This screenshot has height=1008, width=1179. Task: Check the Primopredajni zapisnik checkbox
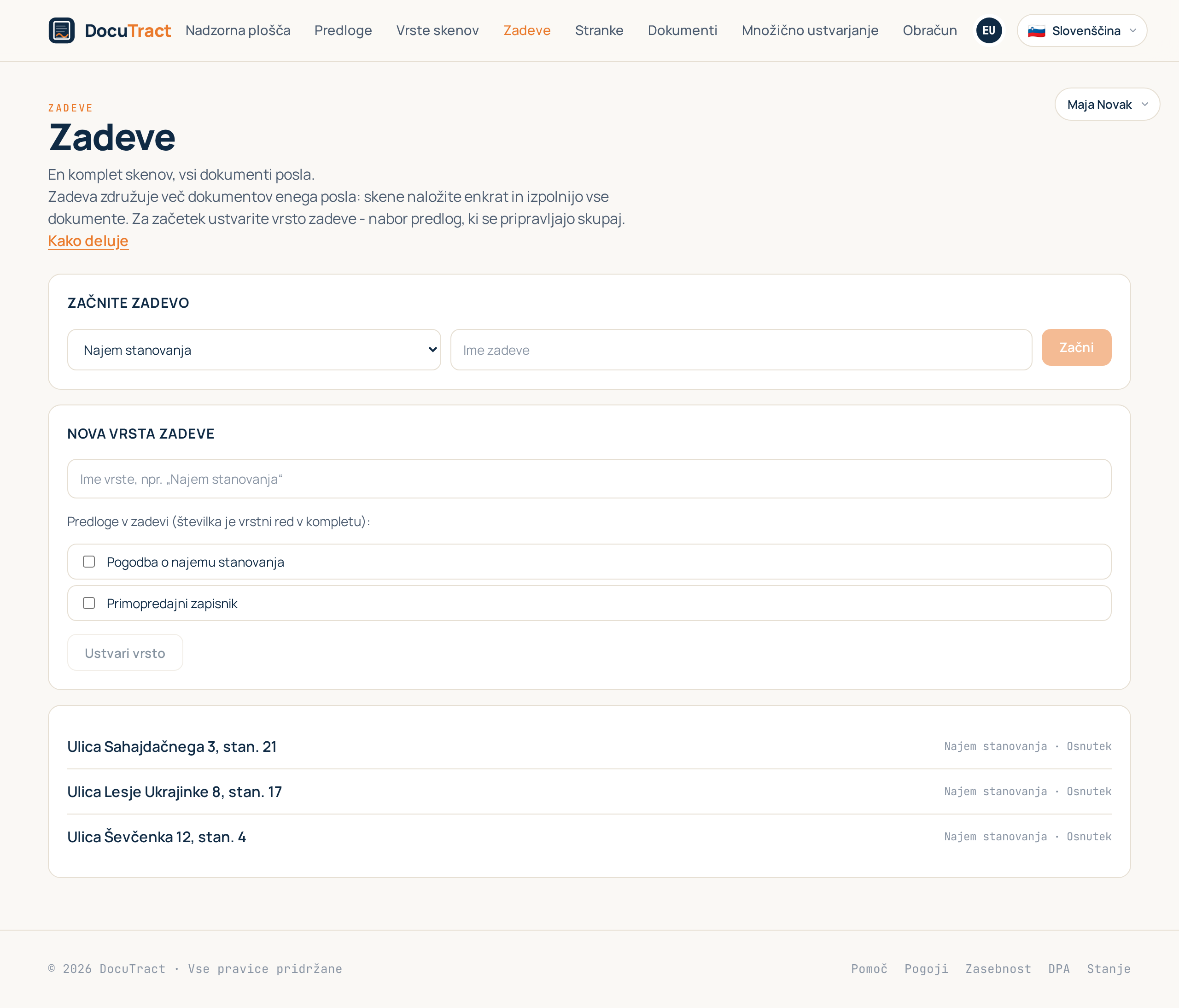pos(89,604)
